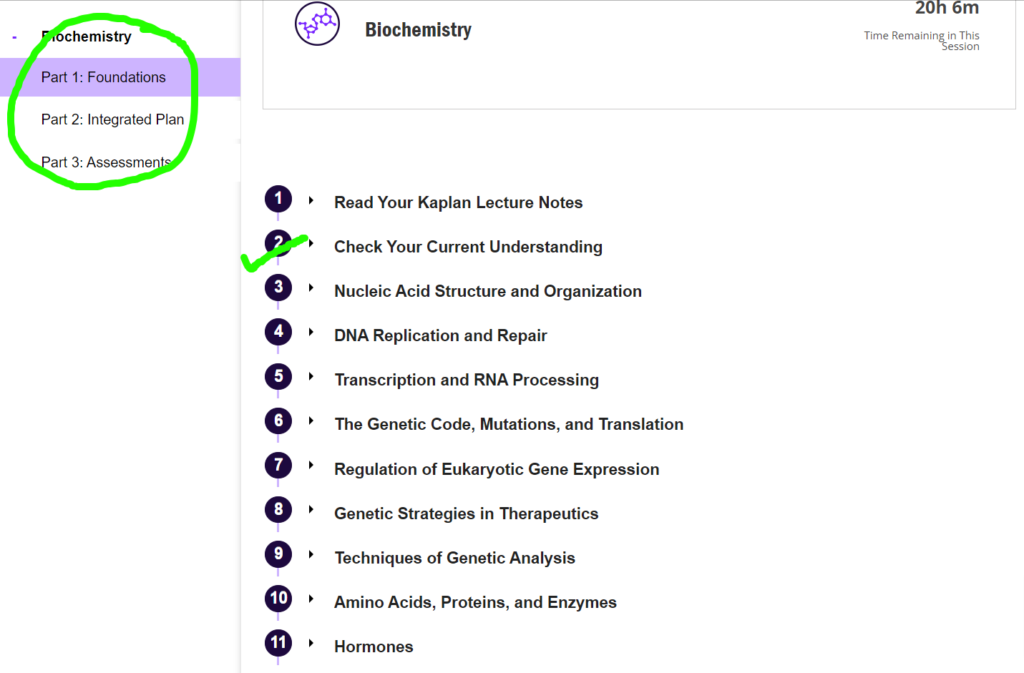
Task: Select the step 1 circle icon
Action: pos(278,198)
